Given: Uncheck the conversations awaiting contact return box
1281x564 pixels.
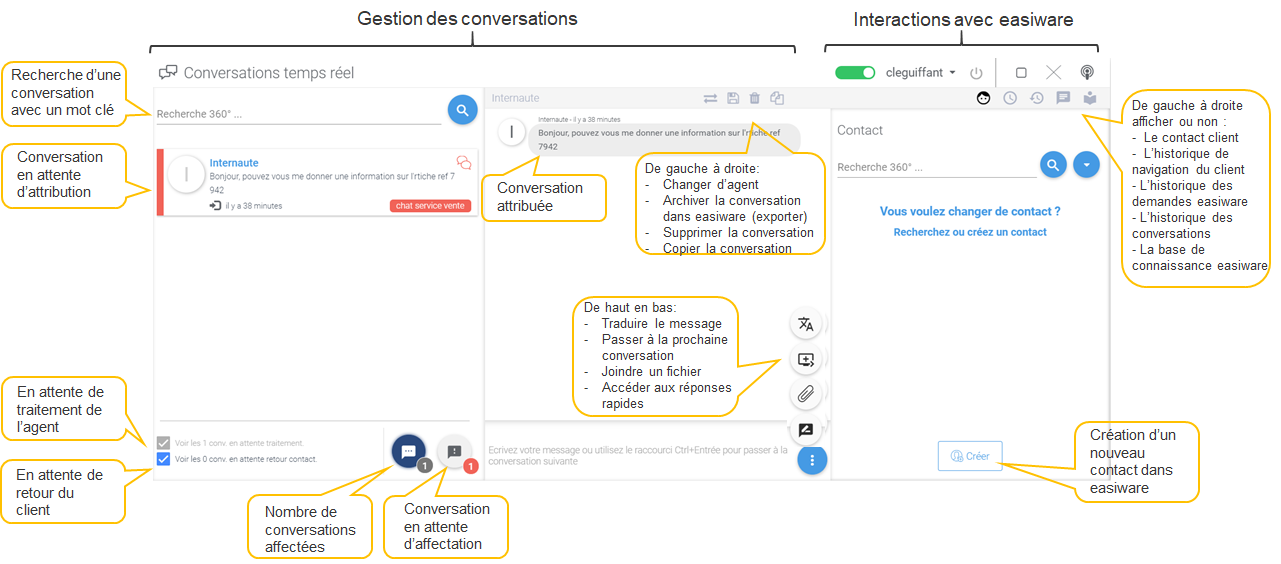Looking at the screenshot, I should tap(164, 459).
